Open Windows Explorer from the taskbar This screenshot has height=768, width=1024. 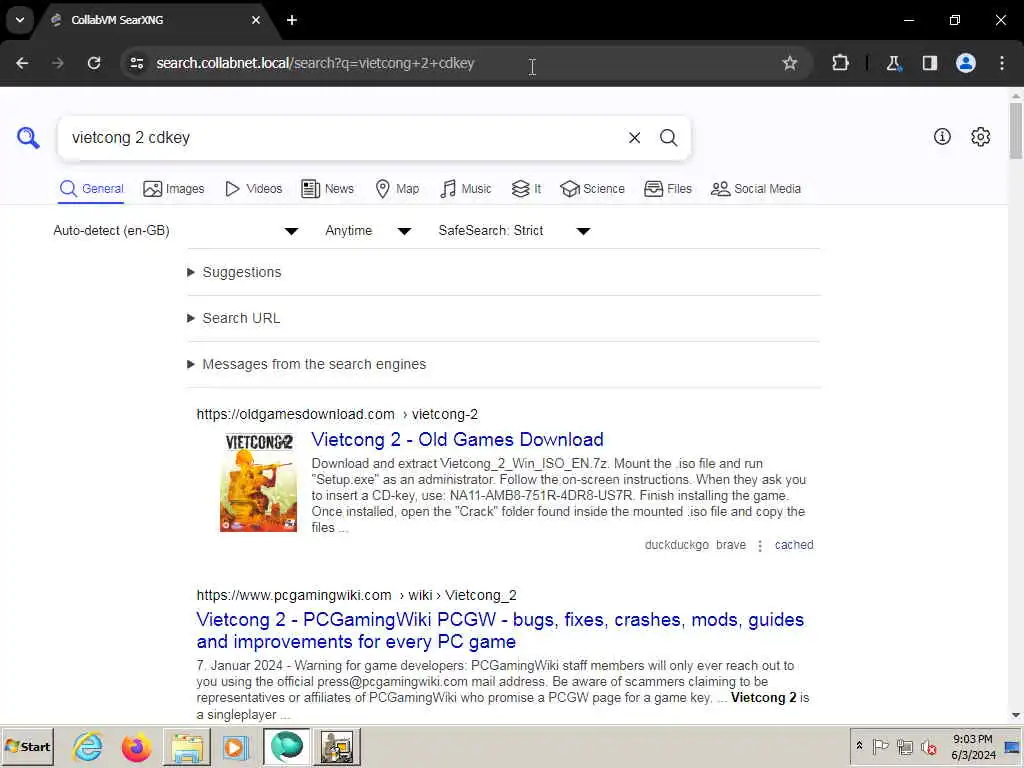click(x=187, y=746)
